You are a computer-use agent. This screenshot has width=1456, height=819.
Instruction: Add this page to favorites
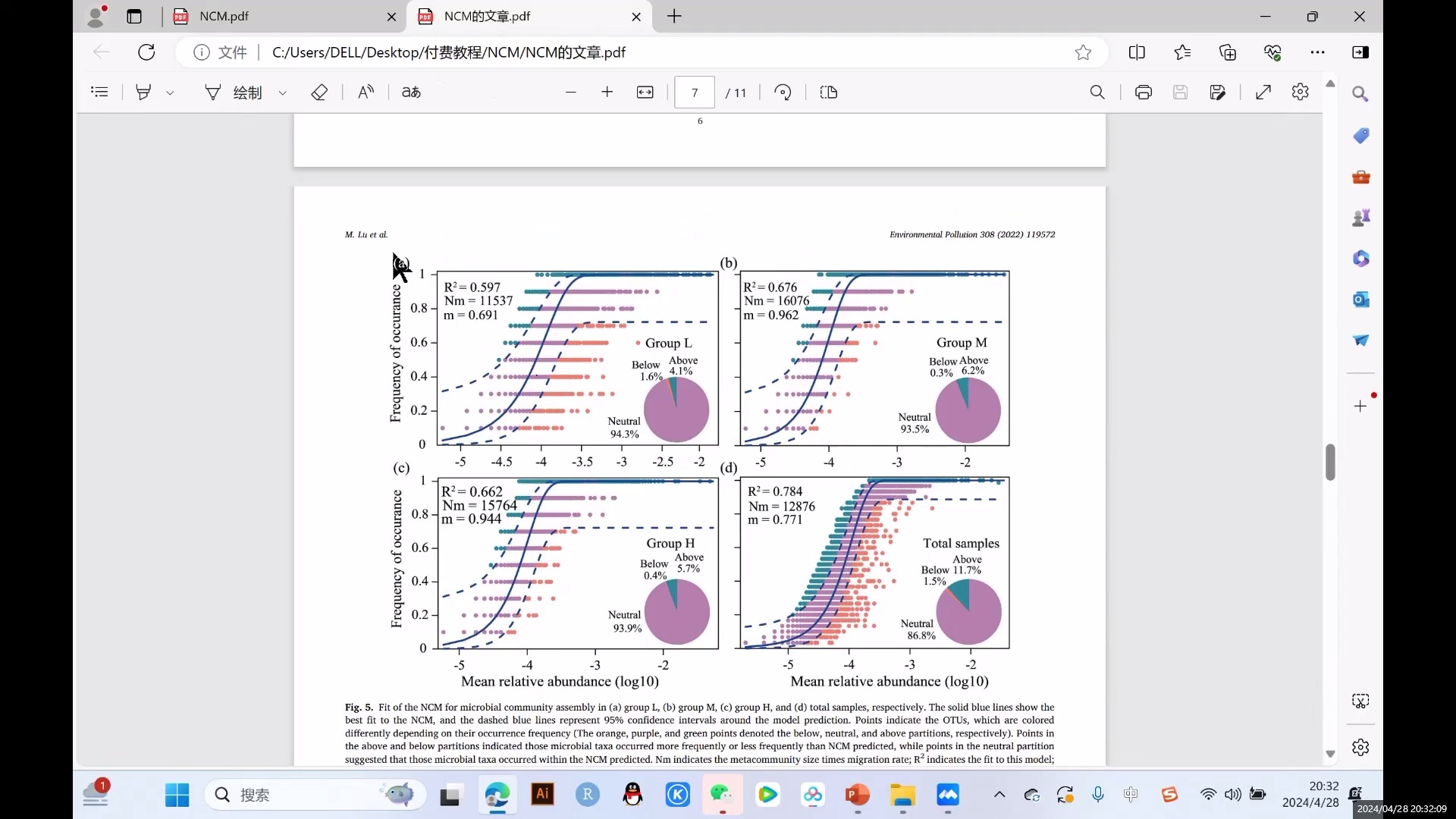[x=1083, y=52]
